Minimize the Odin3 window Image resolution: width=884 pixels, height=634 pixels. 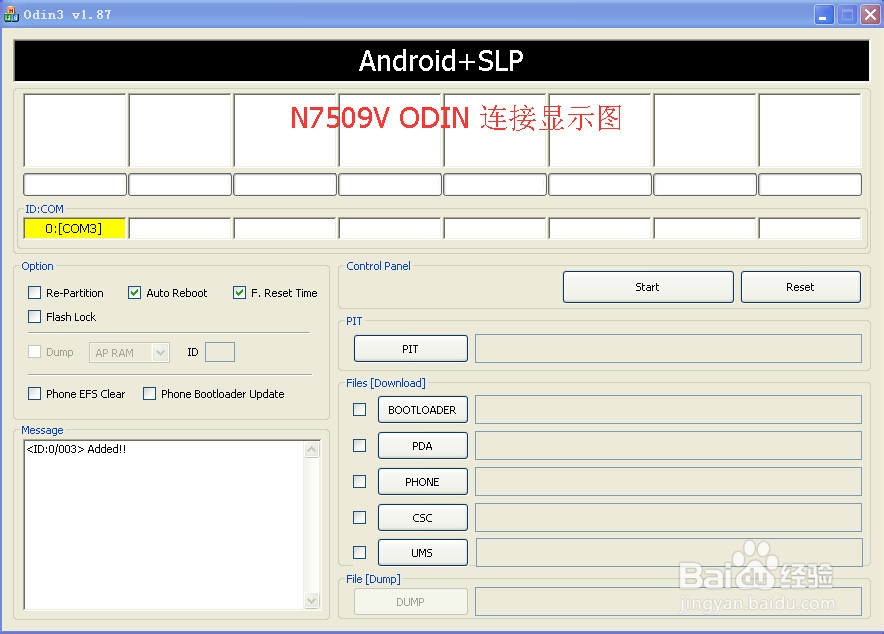point(824,15)
